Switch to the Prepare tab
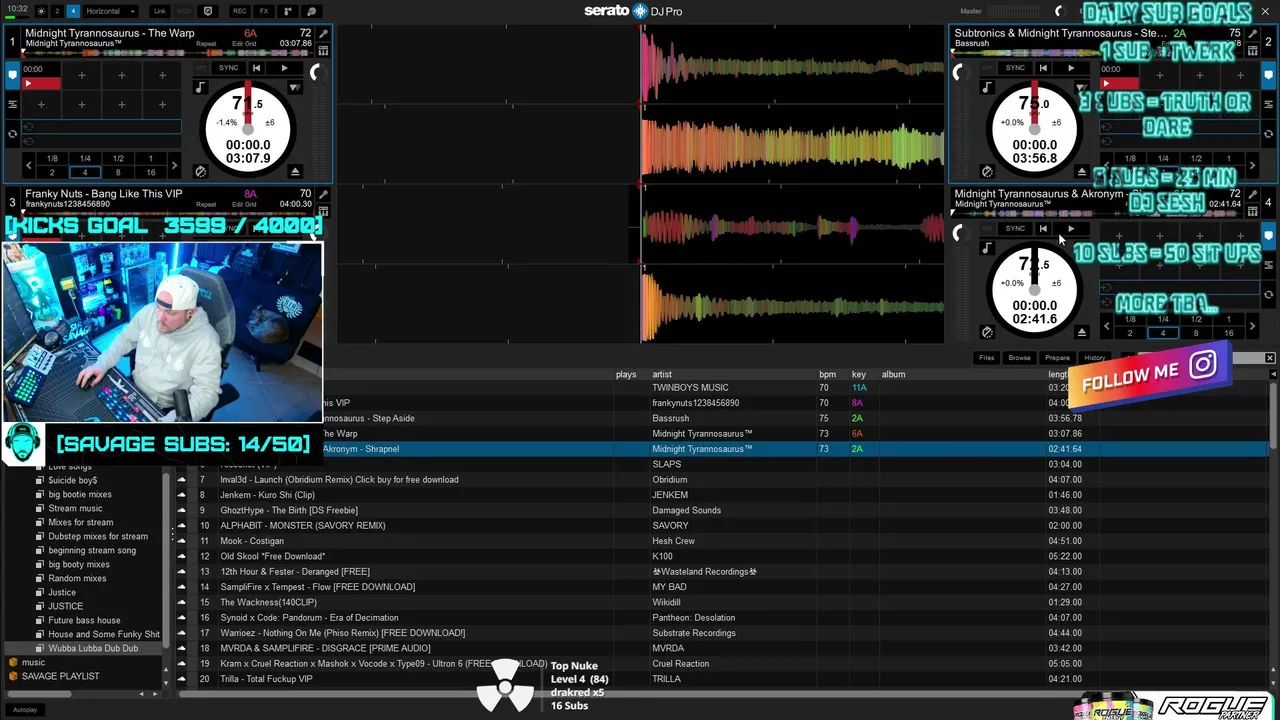 pos(1057,358)
